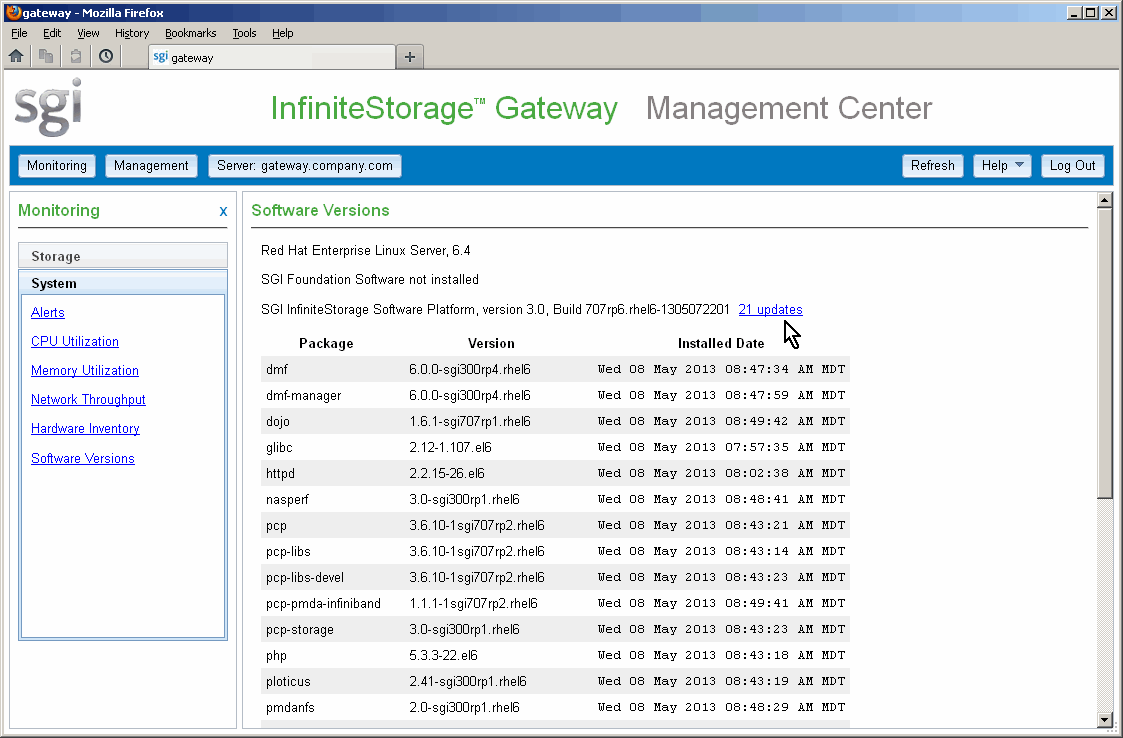Select the dmf package row name
Image resolution: width=1123 pixels, height=738 pixels.
click(277, 370)
